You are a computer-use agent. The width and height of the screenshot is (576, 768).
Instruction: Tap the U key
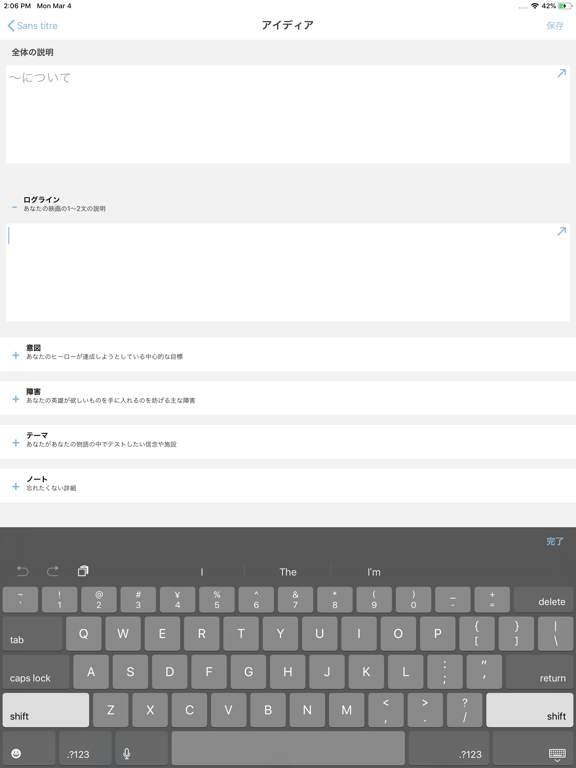point(319,633)
